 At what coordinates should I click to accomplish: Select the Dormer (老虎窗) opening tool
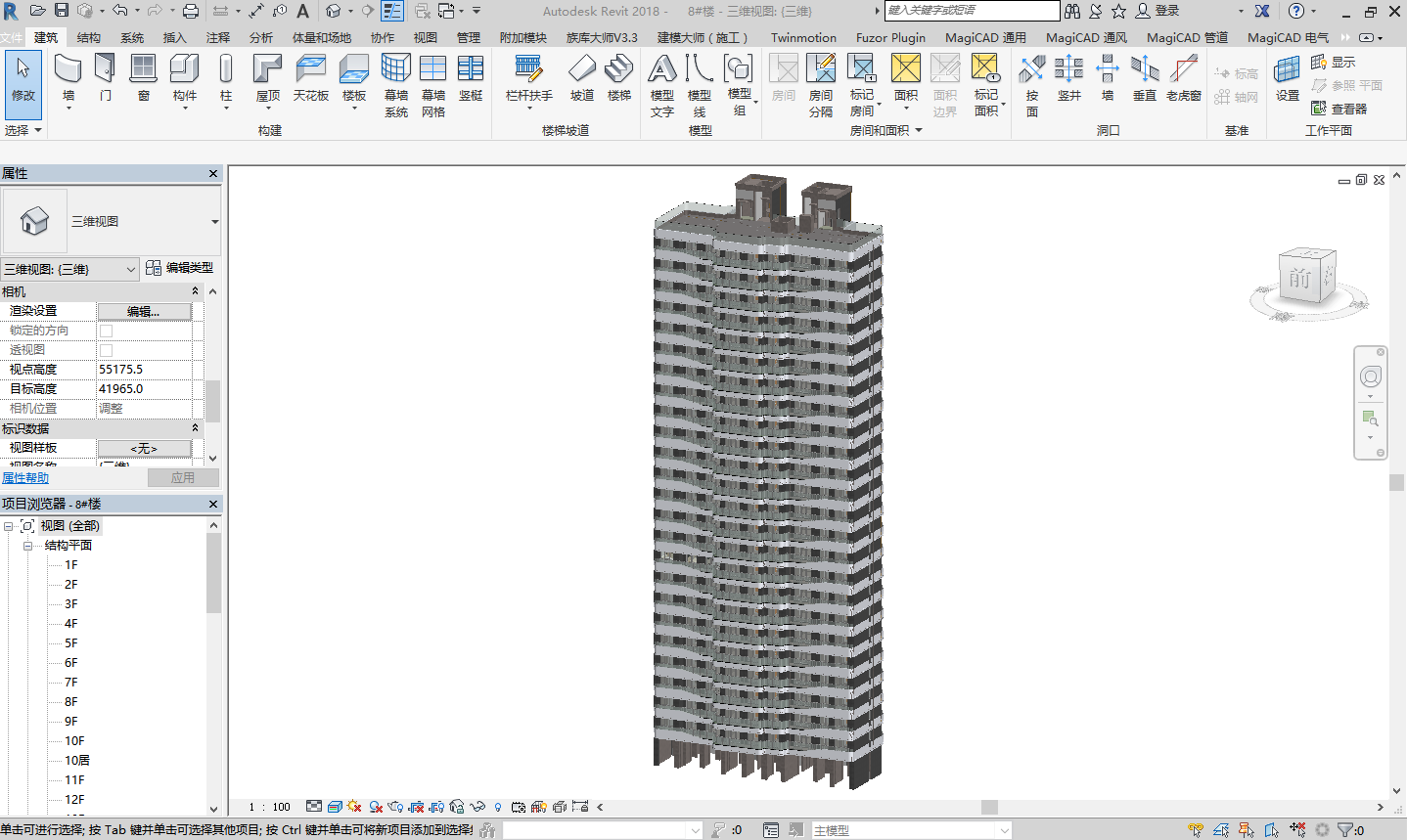point(1184,78)
